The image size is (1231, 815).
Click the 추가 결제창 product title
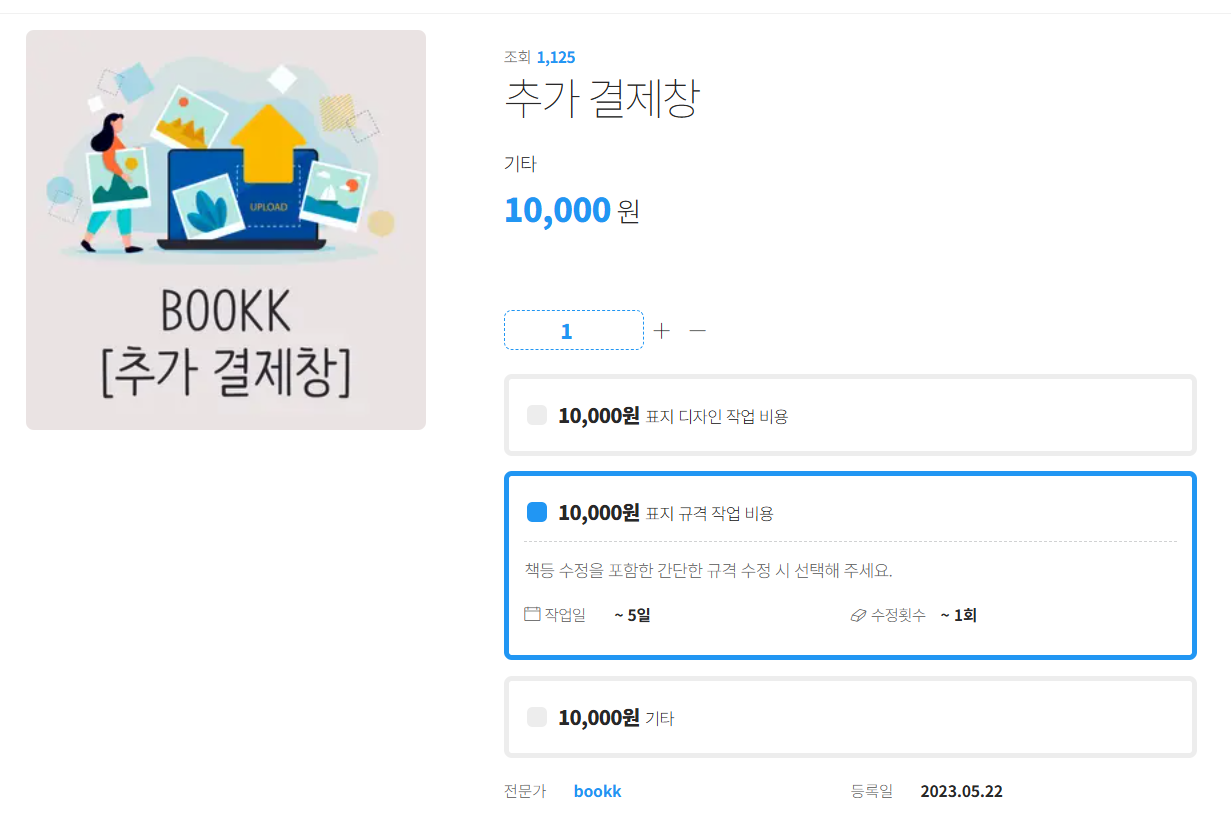tap(602, 98)
